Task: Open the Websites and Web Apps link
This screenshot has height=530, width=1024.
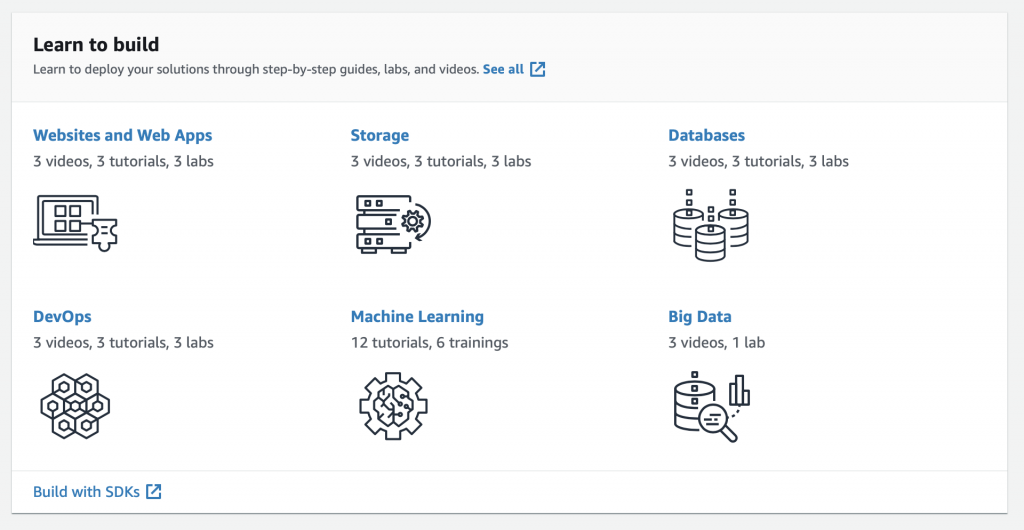Action: [x=123, y=135]
